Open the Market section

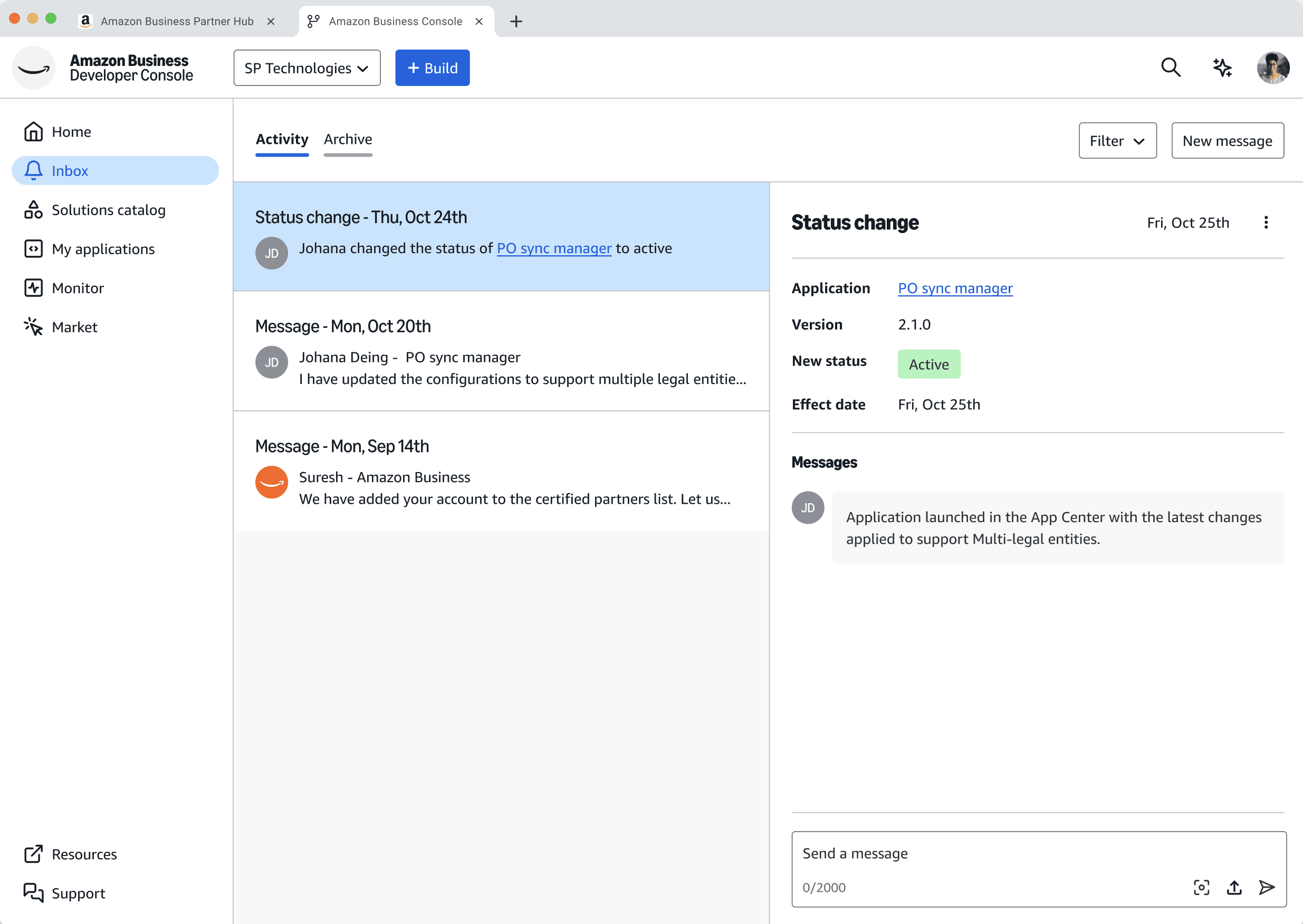pos(74,327)
